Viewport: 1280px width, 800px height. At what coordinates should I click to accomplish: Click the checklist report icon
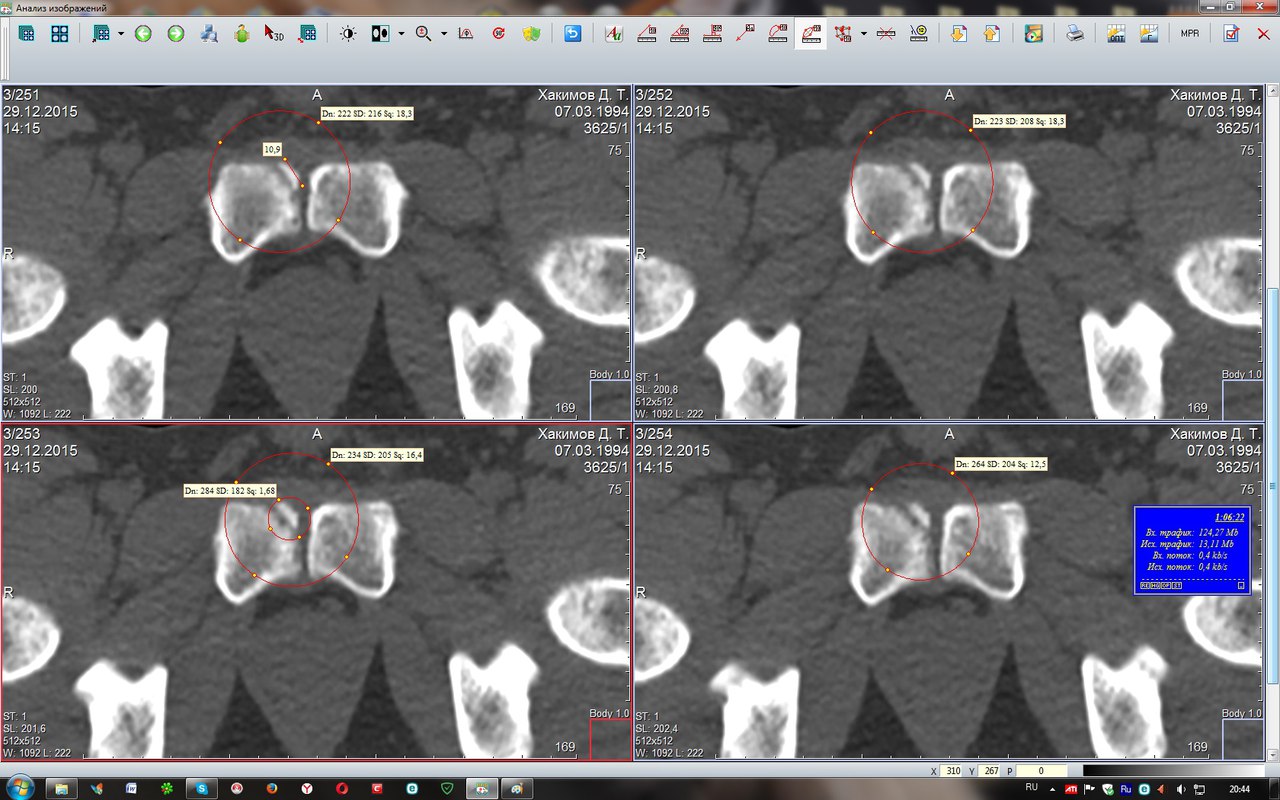click(1231, 33)
